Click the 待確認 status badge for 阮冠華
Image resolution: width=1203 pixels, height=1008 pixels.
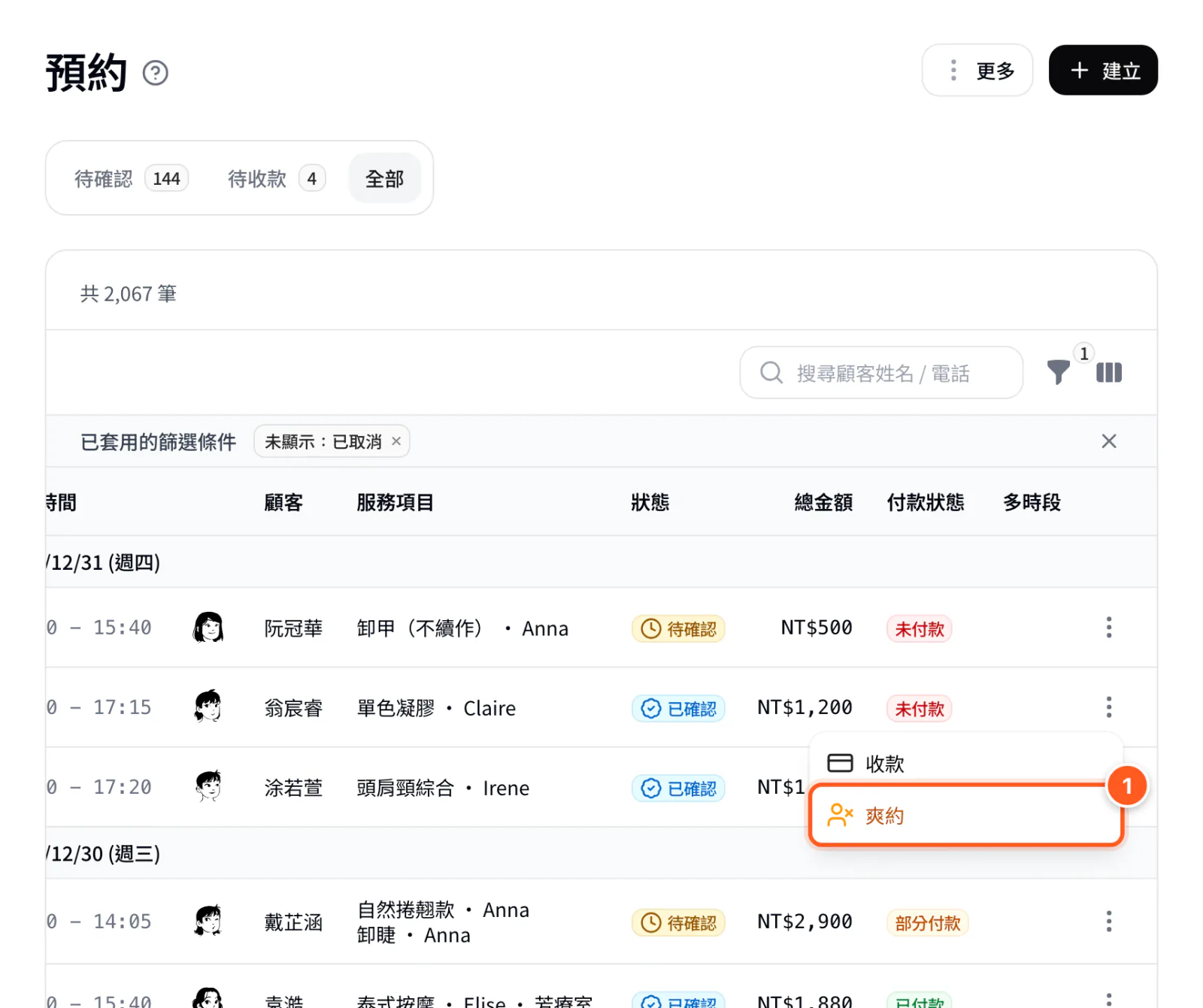678,628
